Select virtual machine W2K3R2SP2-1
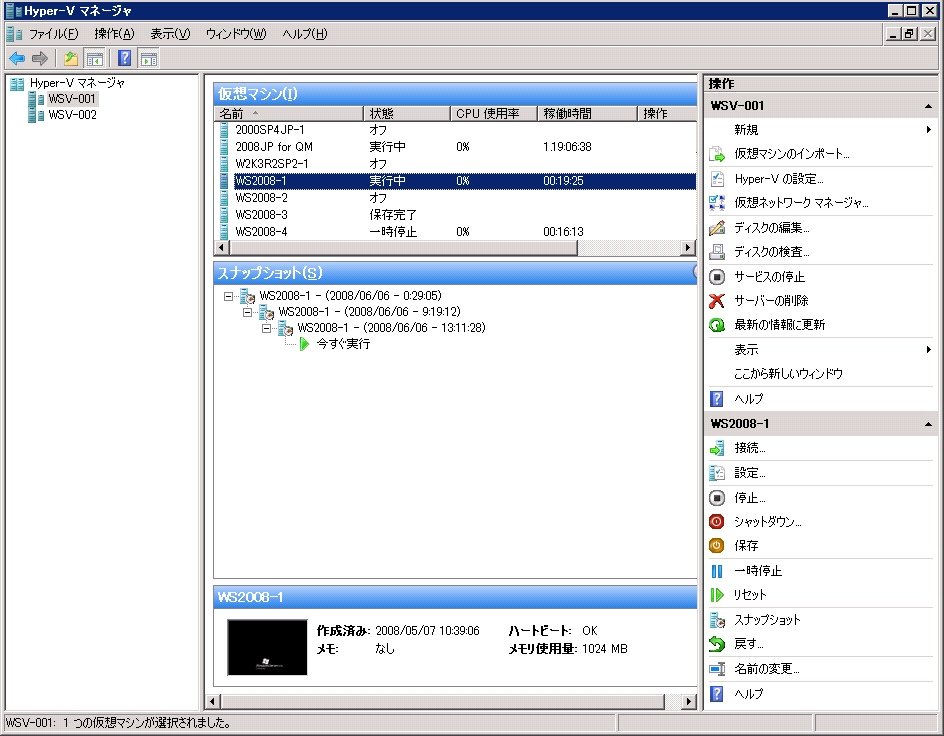Screen dimensions: 944x736 (x=272, y=164)
